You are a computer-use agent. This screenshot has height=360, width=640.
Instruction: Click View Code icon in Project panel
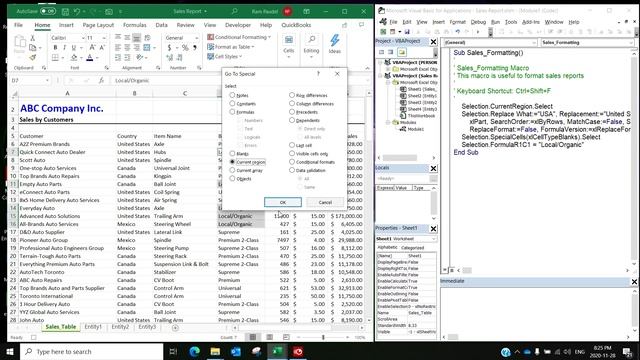(381, 52)
